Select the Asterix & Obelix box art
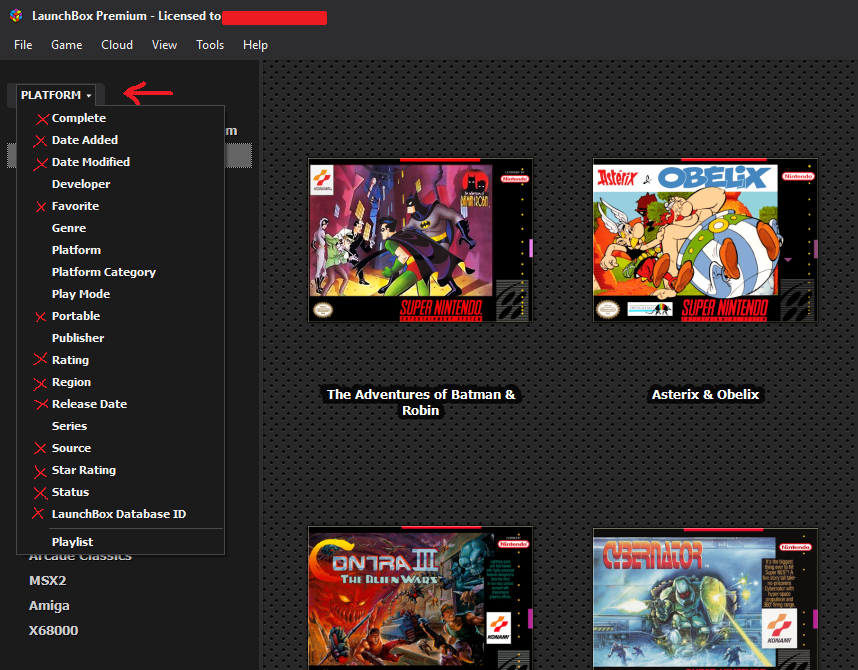Viewport: 858px width, 670px height. [705, 240]
